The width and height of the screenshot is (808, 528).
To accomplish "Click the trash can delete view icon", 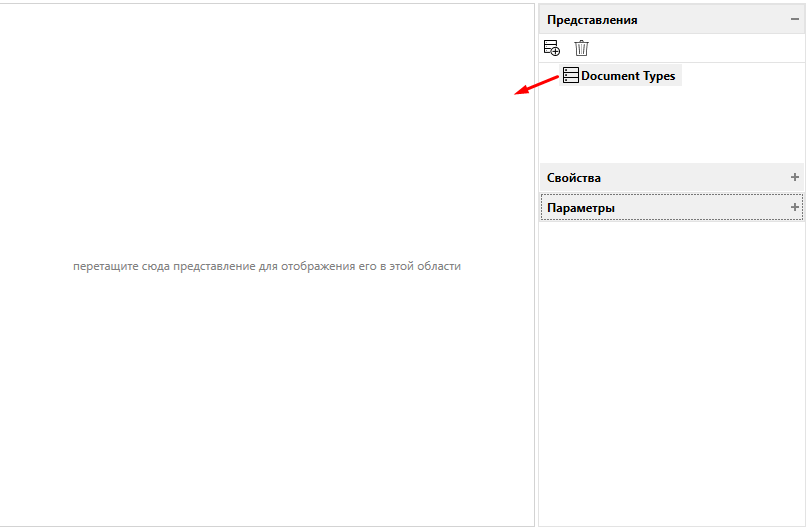I will pos(581,47).
